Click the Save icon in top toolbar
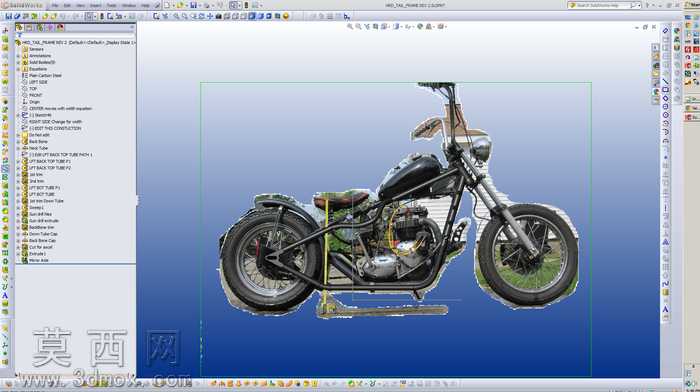This screenshot has width=700, height=392. tap(193, 5)
